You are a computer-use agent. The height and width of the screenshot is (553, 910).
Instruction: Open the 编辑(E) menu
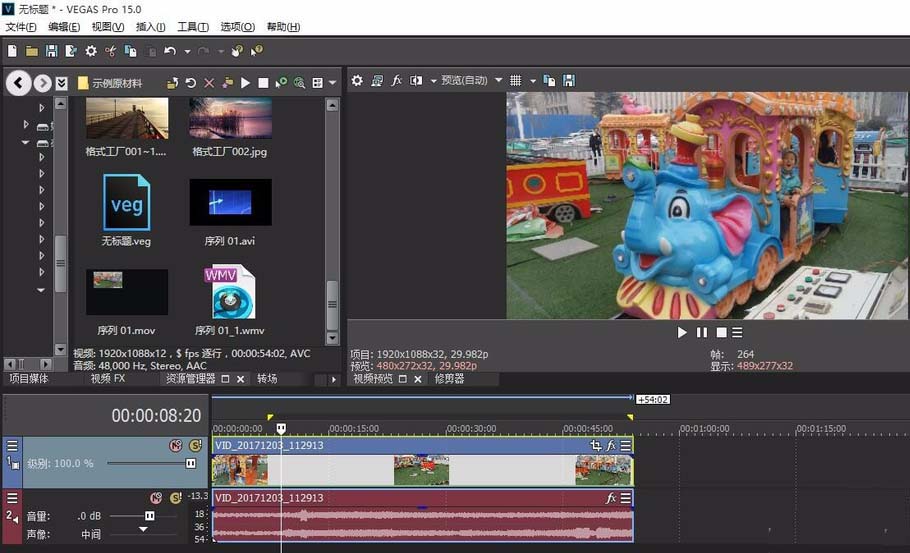click(x=64, y=27)
